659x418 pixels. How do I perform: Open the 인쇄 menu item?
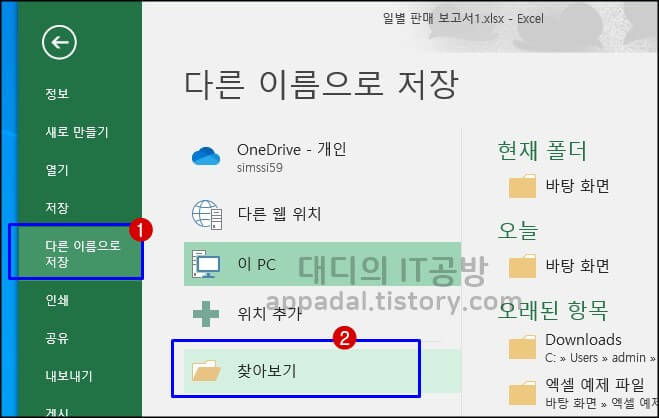pos(57,300)
